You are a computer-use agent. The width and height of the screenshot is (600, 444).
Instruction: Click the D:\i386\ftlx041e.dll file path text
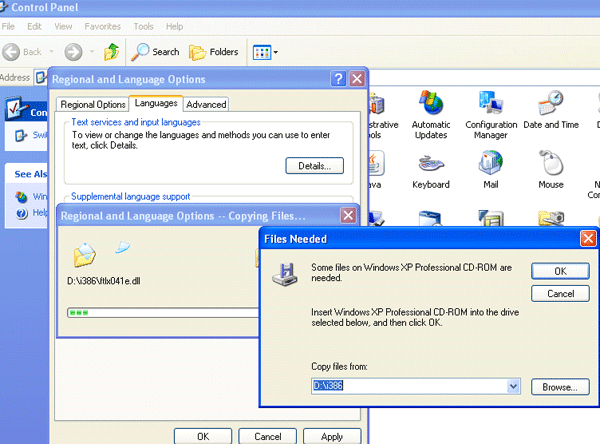coord(104,281)
